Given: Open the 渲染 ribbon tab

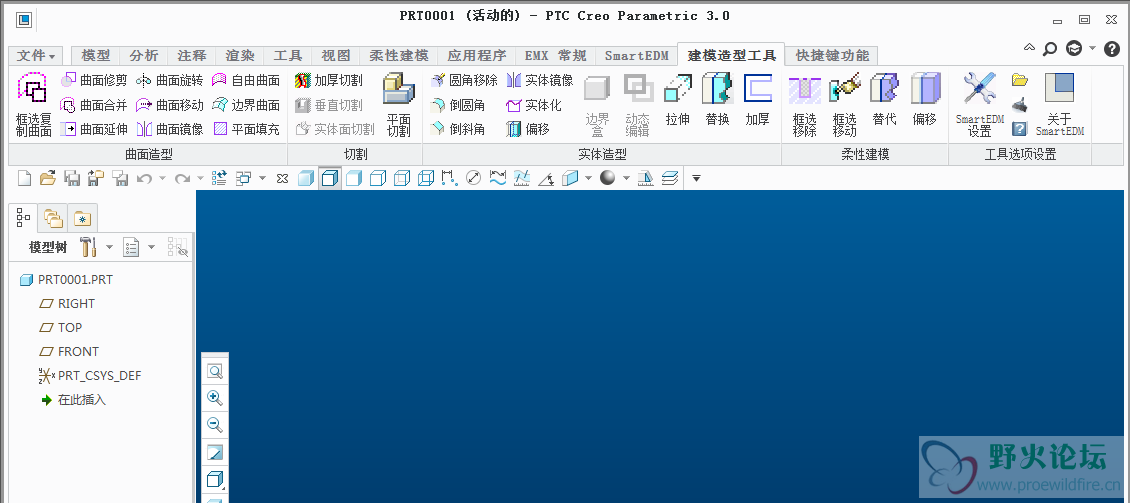Looking at the screenshot, I should [240, 55].
